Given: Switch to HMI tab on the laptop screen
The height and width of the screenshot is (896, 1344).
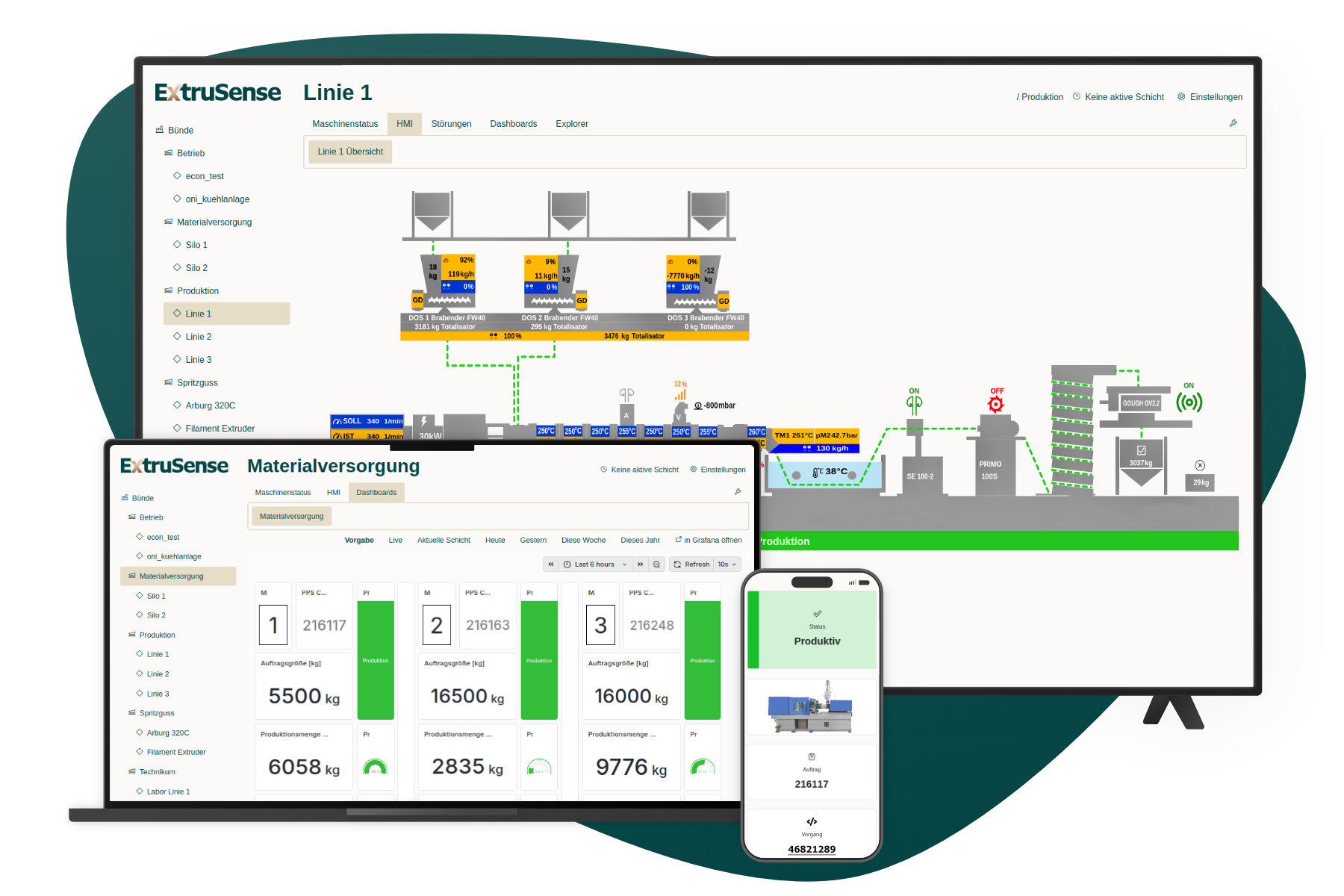Looking at the screenshot, I should (333, 493).
